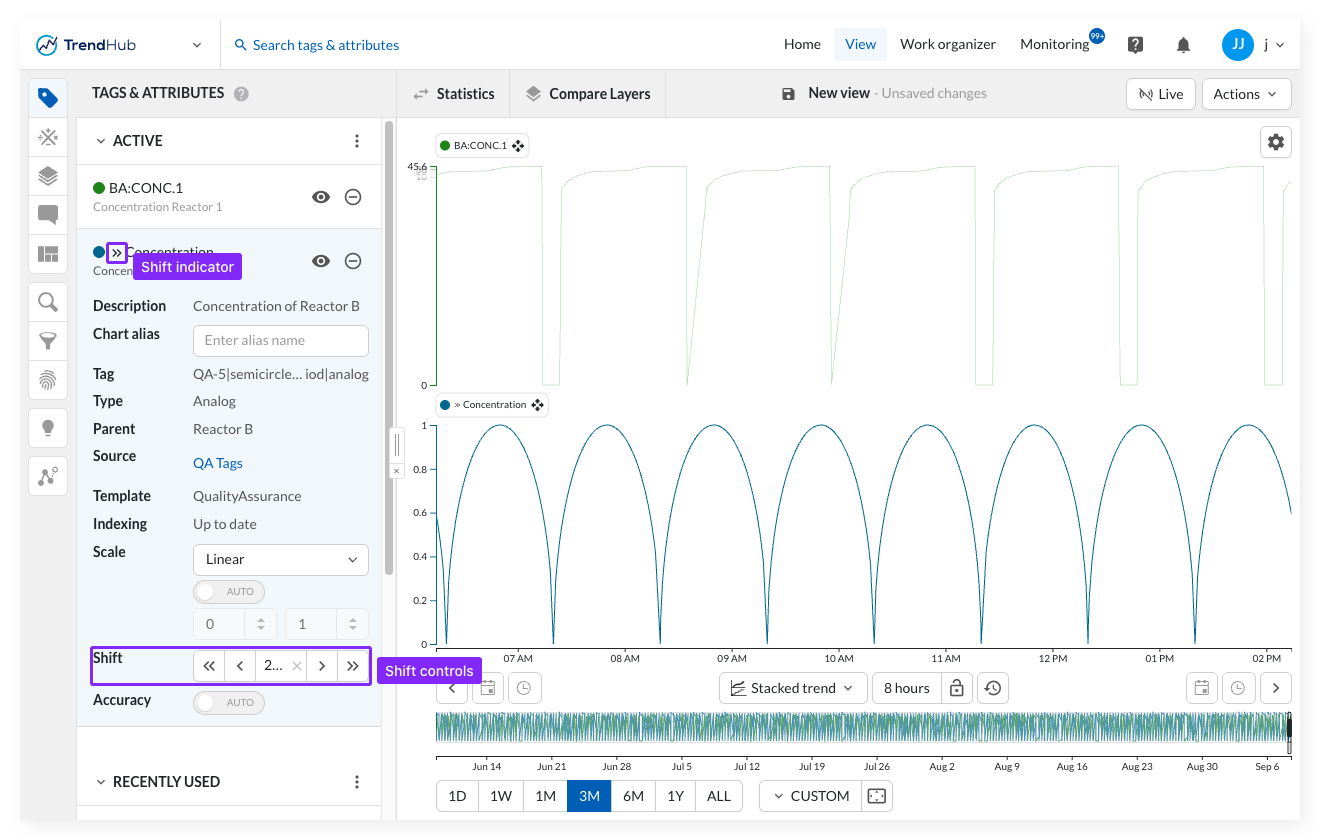Remove BA:CONC.1 tag with minus icon
Screen dimensions: 1320x840
pos(353,197)
